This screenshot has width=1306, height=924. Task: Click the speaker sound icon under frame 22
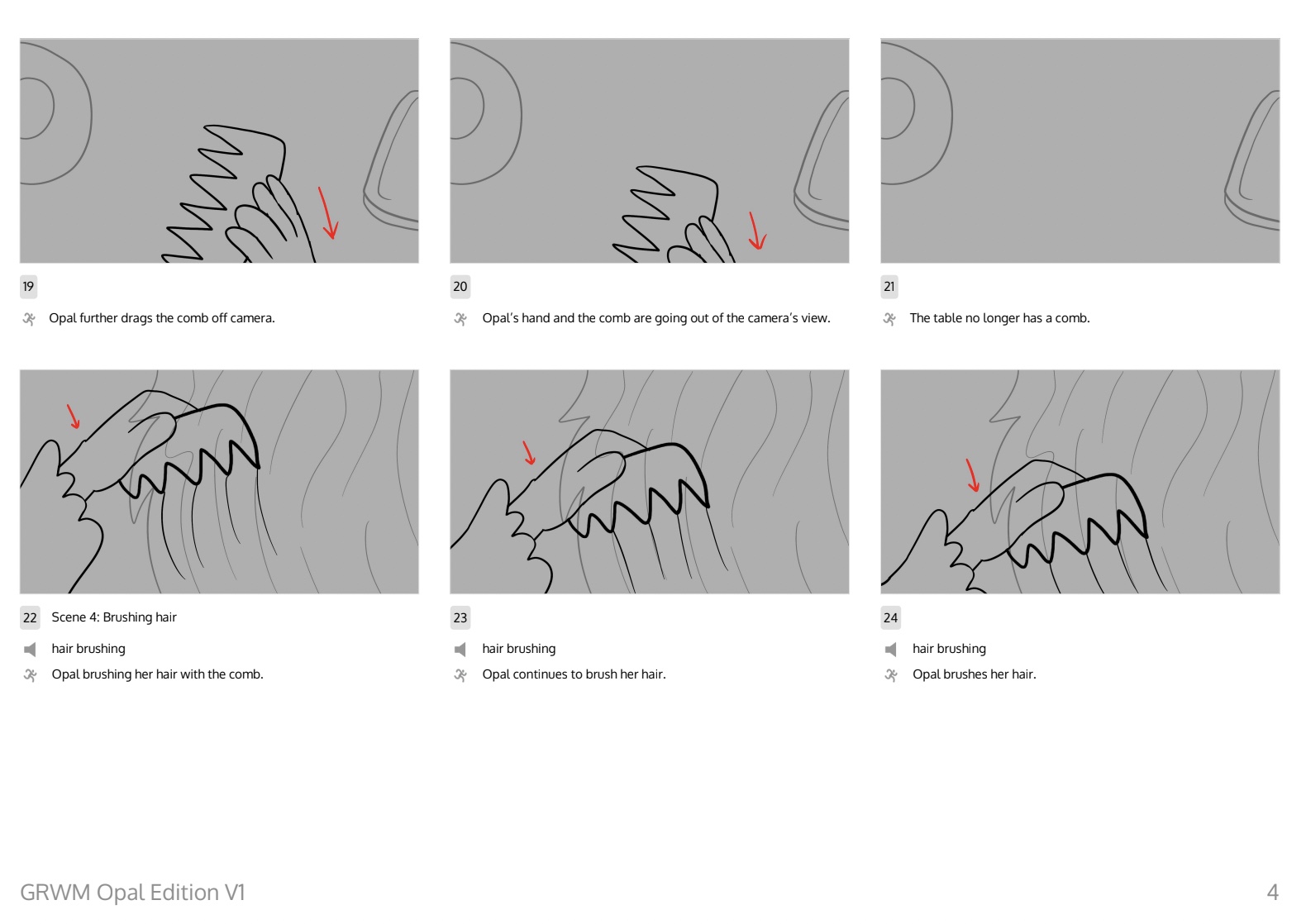(30, 650)
